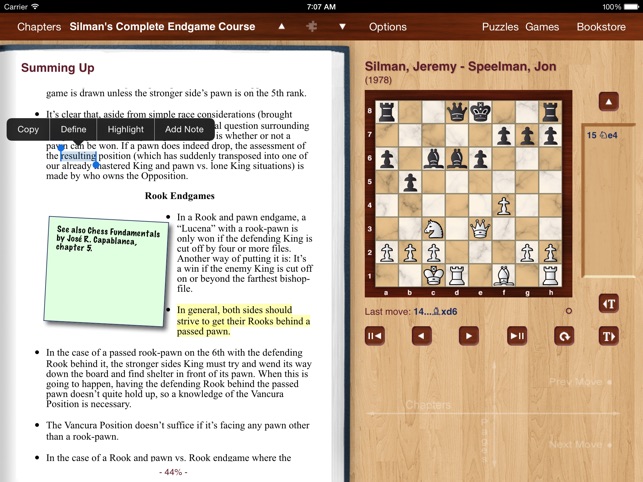The image size is (643, 482).
Task: Tap the Last move 14...Bxd6 text
Action: click(x=411, y=312)
